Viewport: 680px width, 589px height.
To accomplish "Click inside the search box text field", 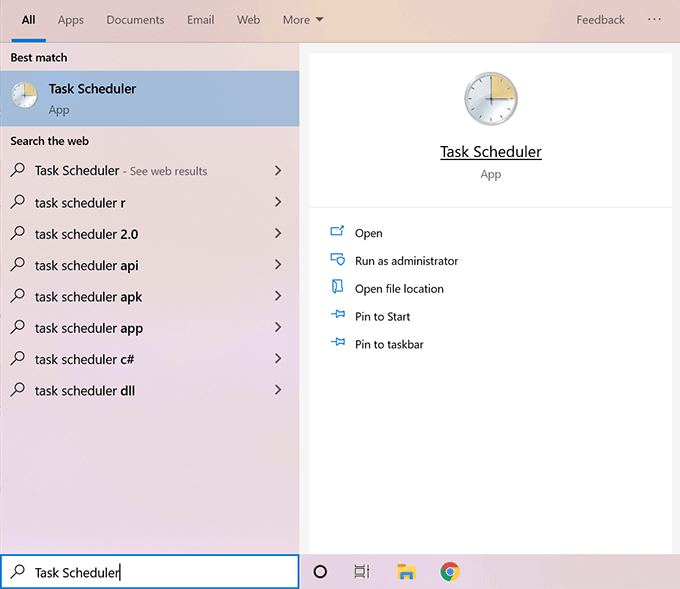I will [150, 572].
